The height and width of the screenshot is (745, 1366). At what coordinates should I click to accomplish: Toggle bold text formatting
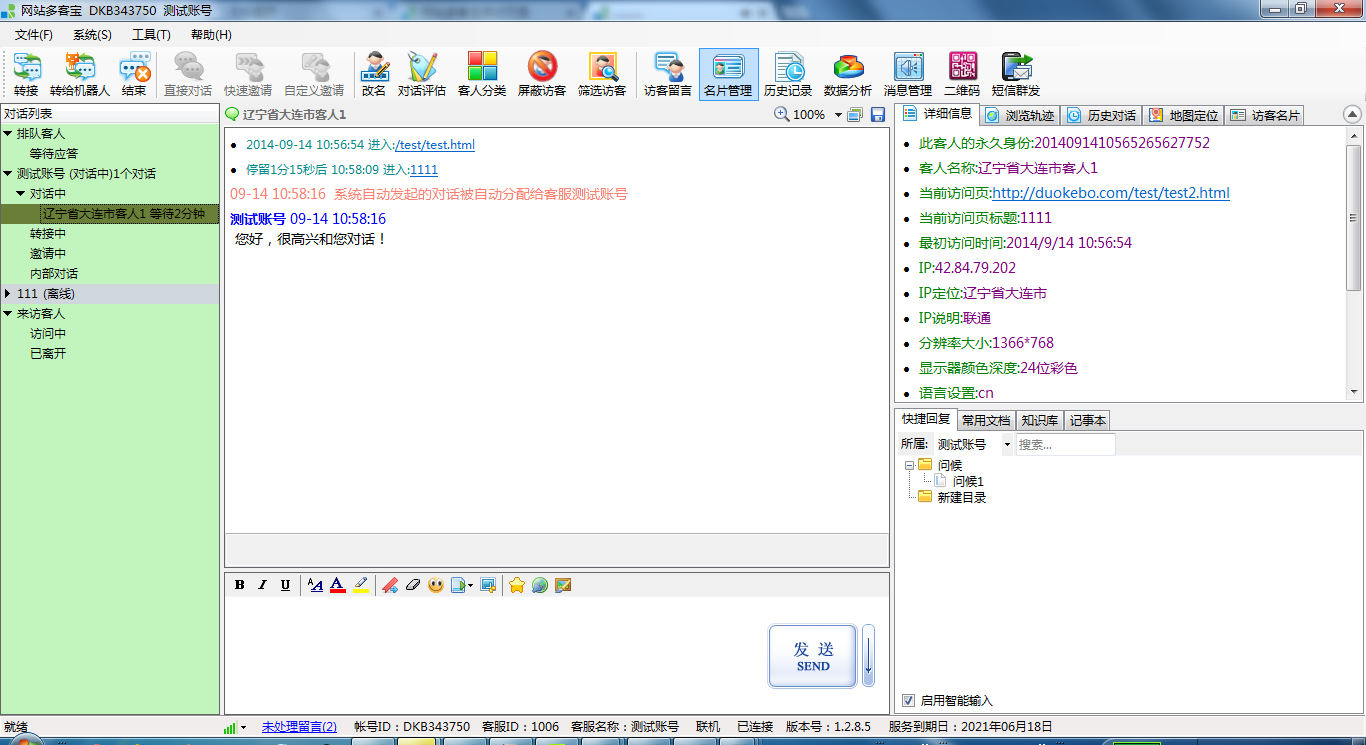(x=240, y=585)
